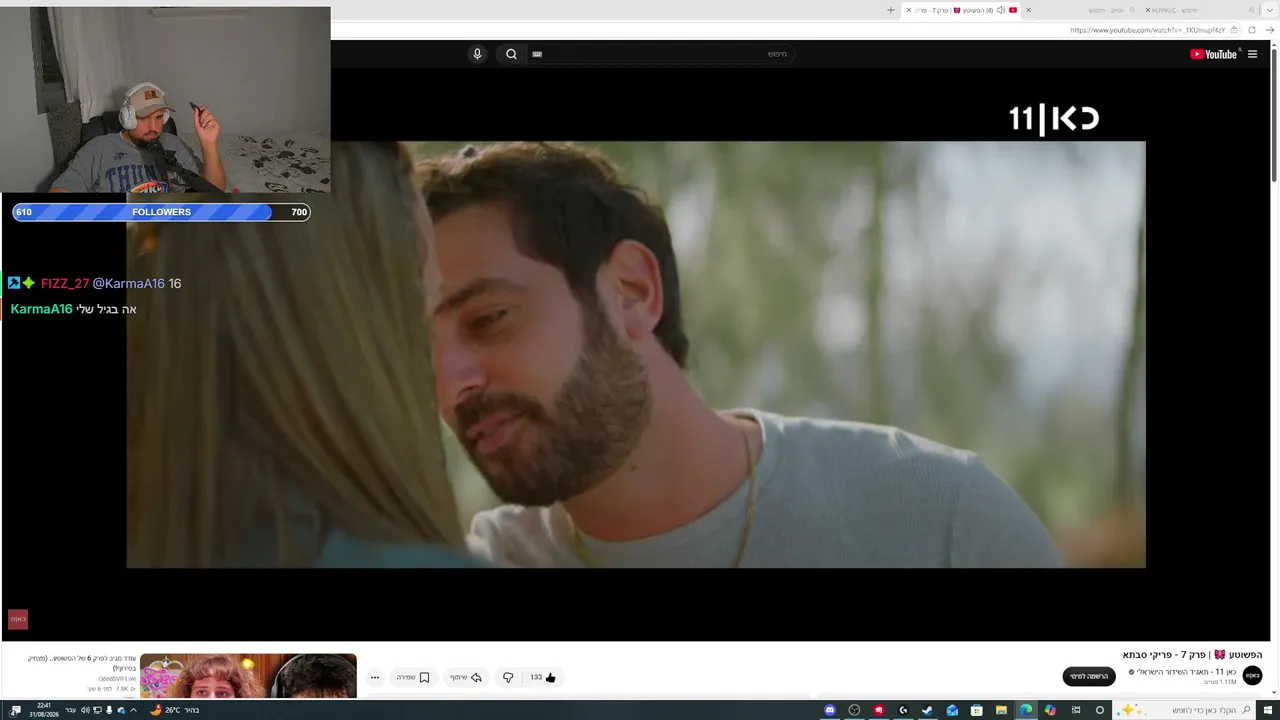Share the video via the share button

pyautogui.click(x=466, y=677)
